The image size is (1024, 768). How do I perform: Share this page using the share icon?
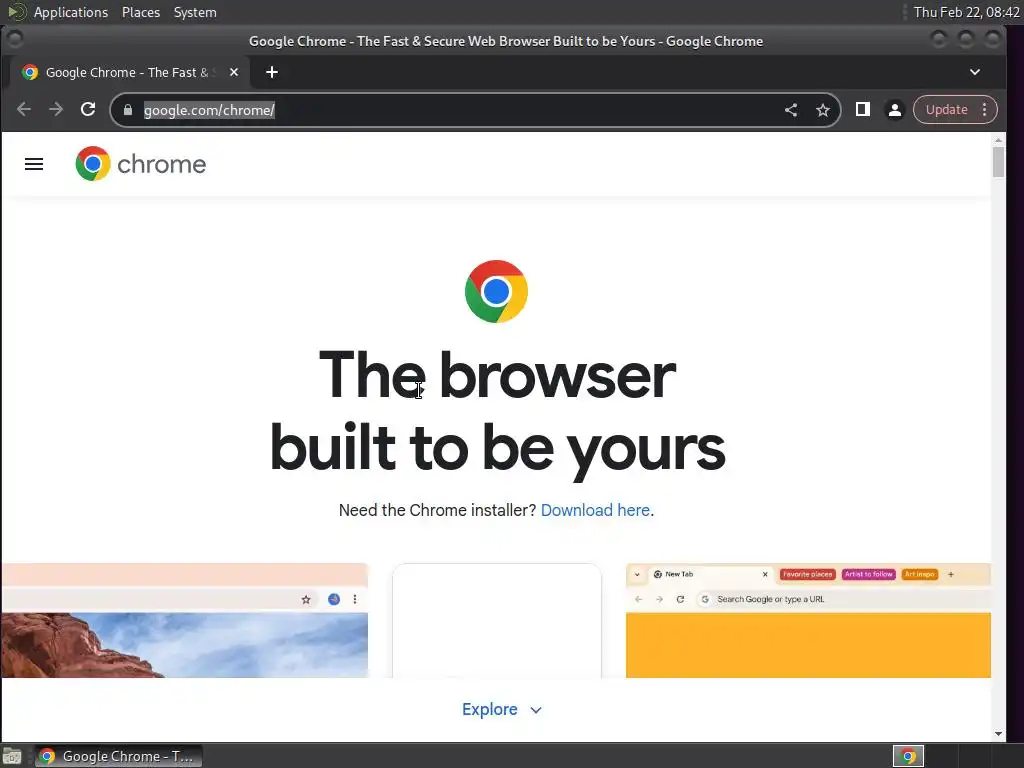pyautogui.click(x=791, y=110)
